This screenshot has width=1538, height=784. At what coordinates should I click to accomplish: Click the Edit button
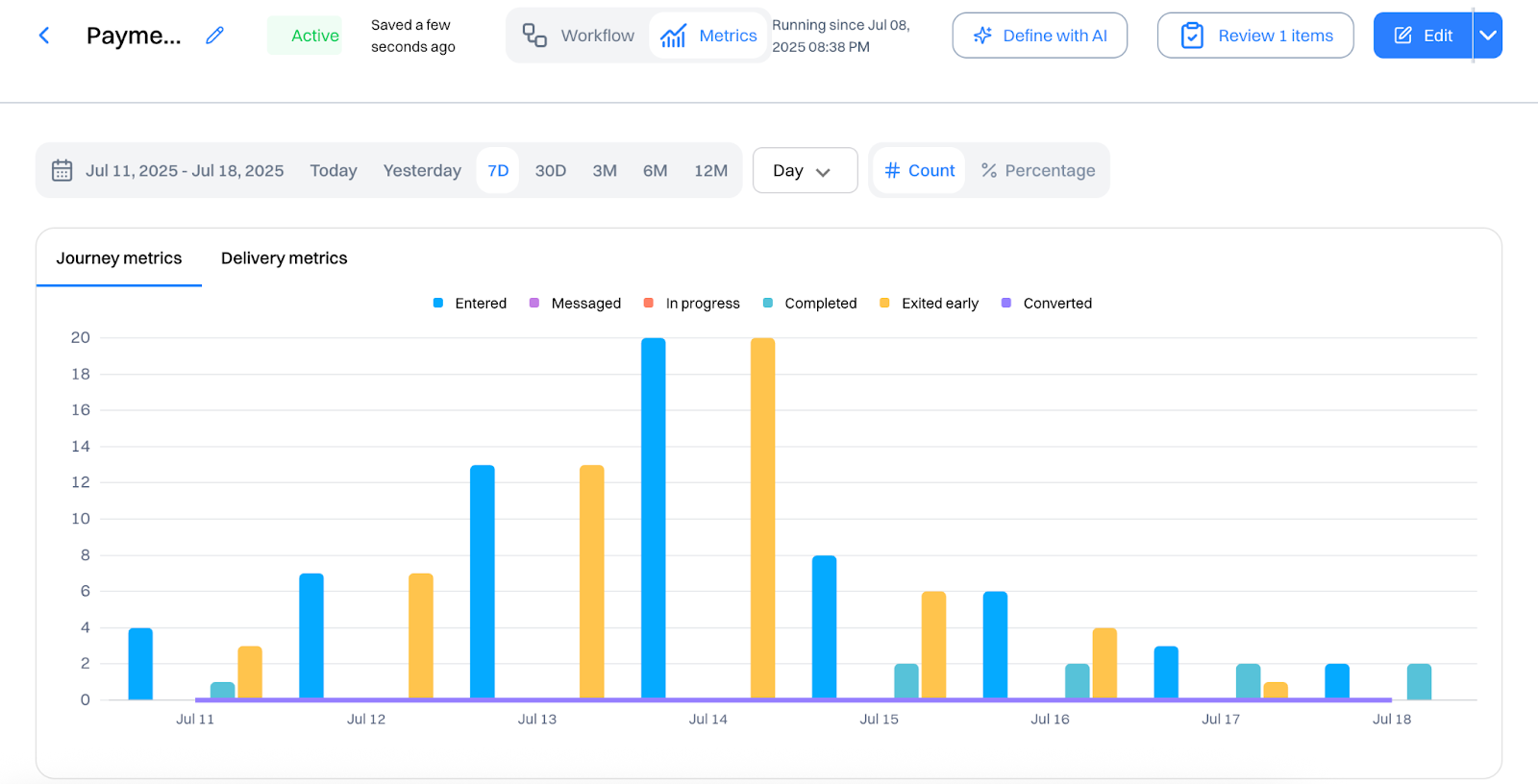click(1423, 36)
